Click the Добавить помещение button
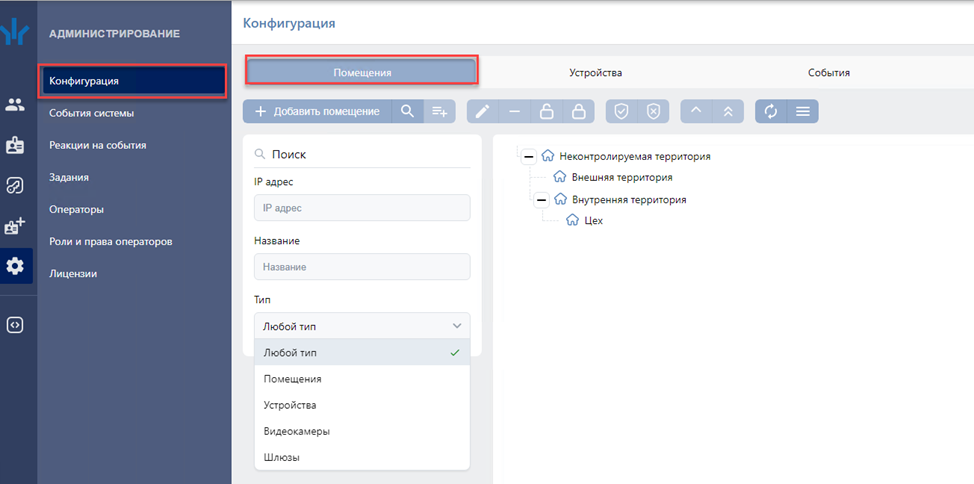Viewport: 974px width, 484px height. coord(316,111)
